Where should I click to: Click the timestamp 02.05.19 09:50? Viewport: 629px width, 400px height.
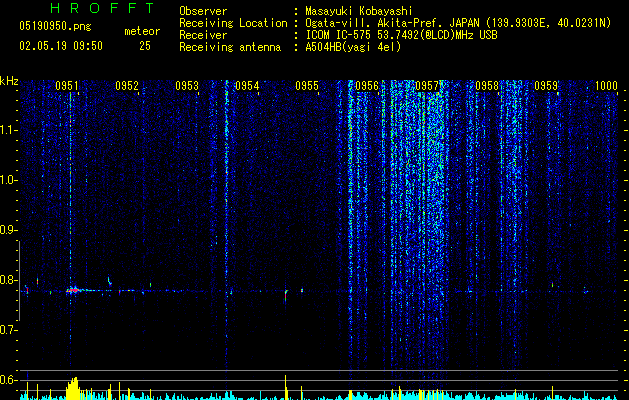(61, 46)
